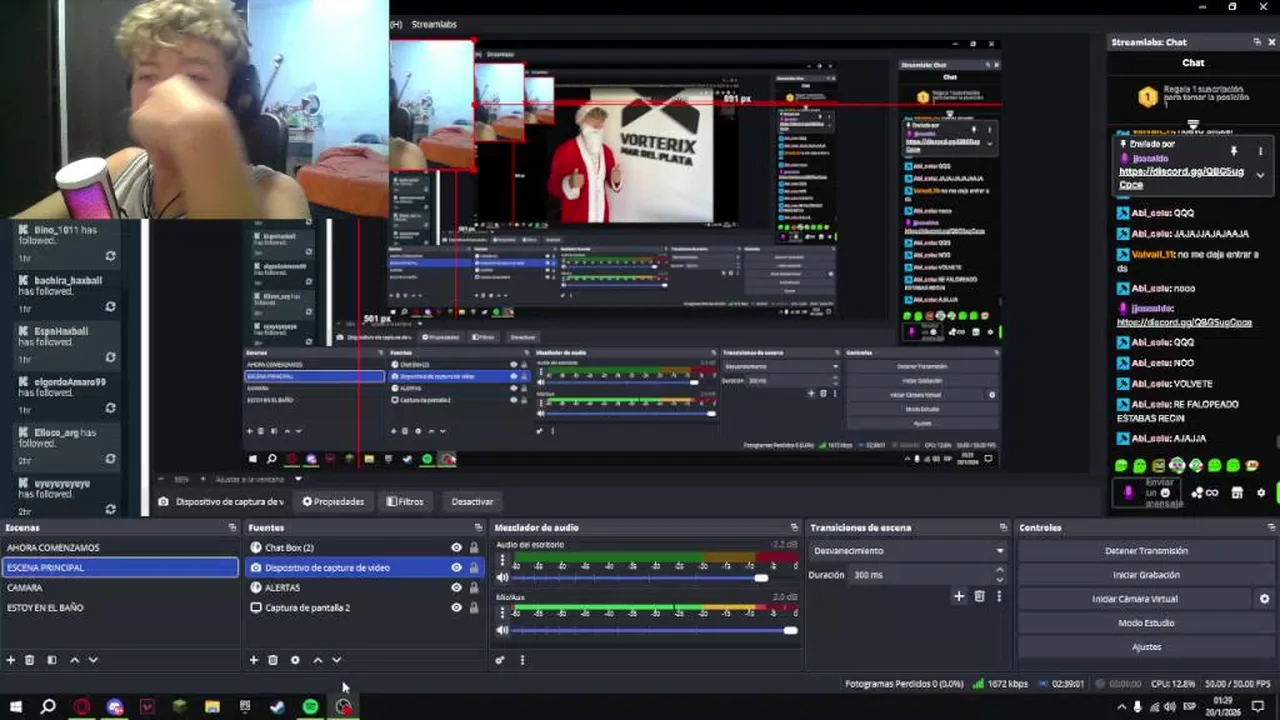
Task: Move the selected scene down
Action: point(93,660)
